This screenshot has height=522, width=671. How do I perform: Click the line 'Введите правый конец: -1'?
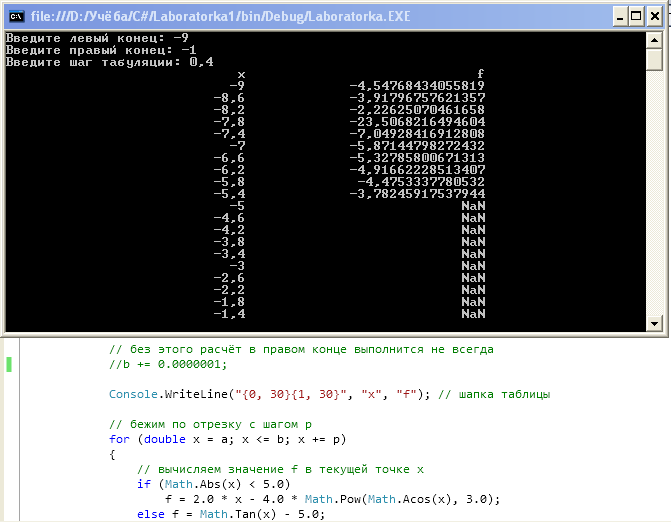[x=101, y=50]
